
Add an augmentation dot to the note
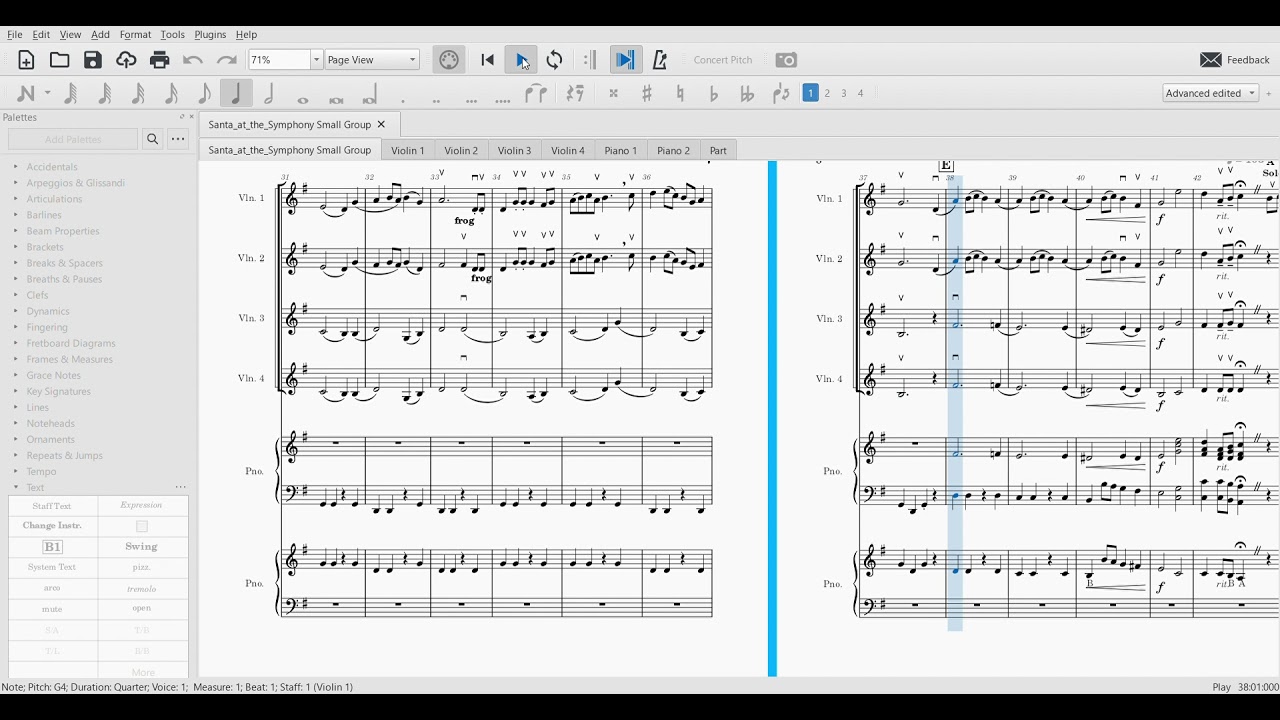click(x=403, y=99)
